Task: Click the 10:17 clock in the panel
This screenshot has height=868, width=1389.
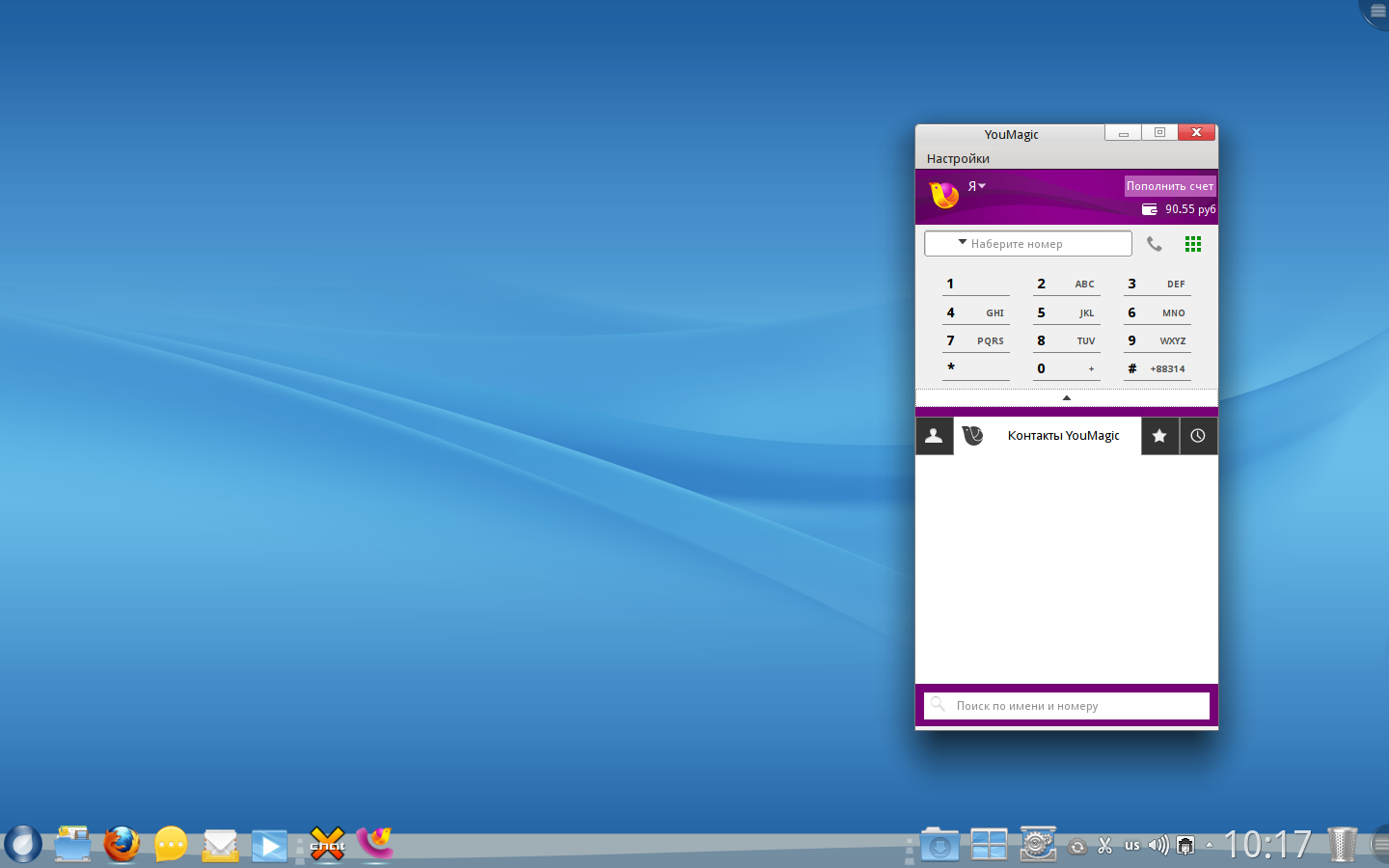Action: click(1267, 846)
